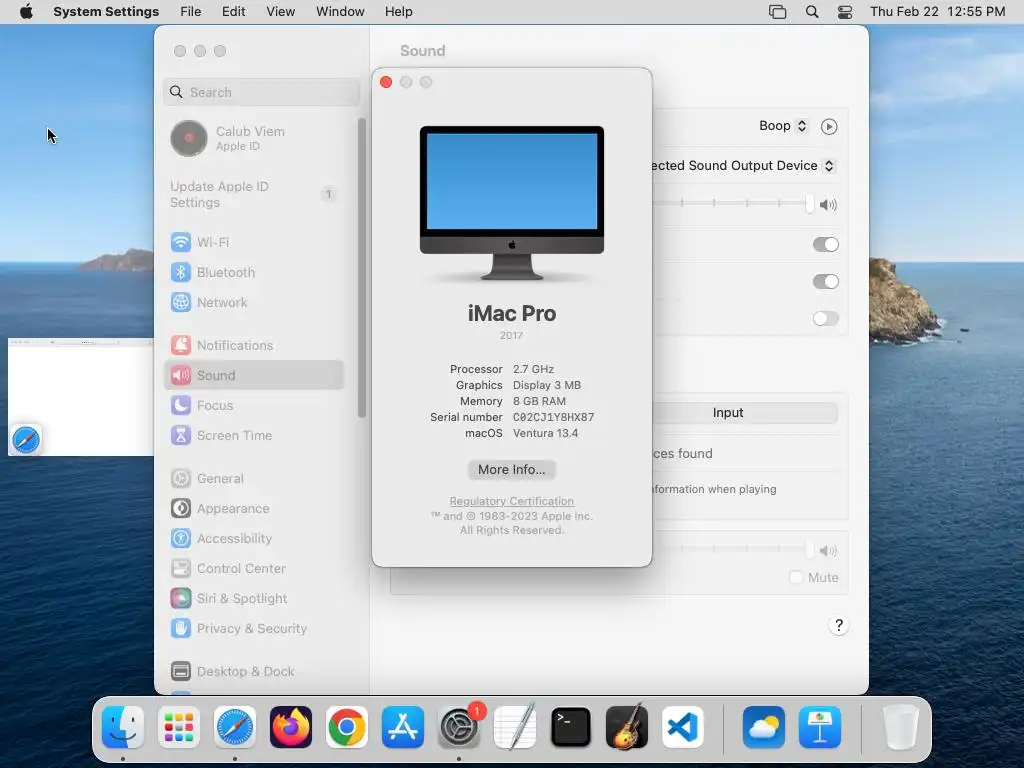Turn off the second Sound toggle switch

point(825,282)
